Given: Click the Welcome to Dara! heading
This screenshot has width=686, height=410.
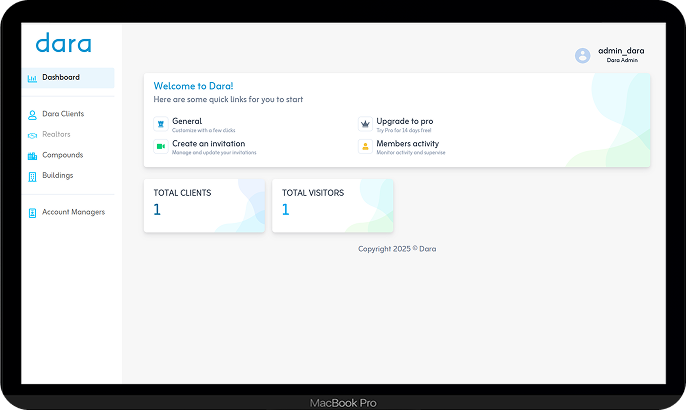Looking at the screenshot, I should point(193,86).
